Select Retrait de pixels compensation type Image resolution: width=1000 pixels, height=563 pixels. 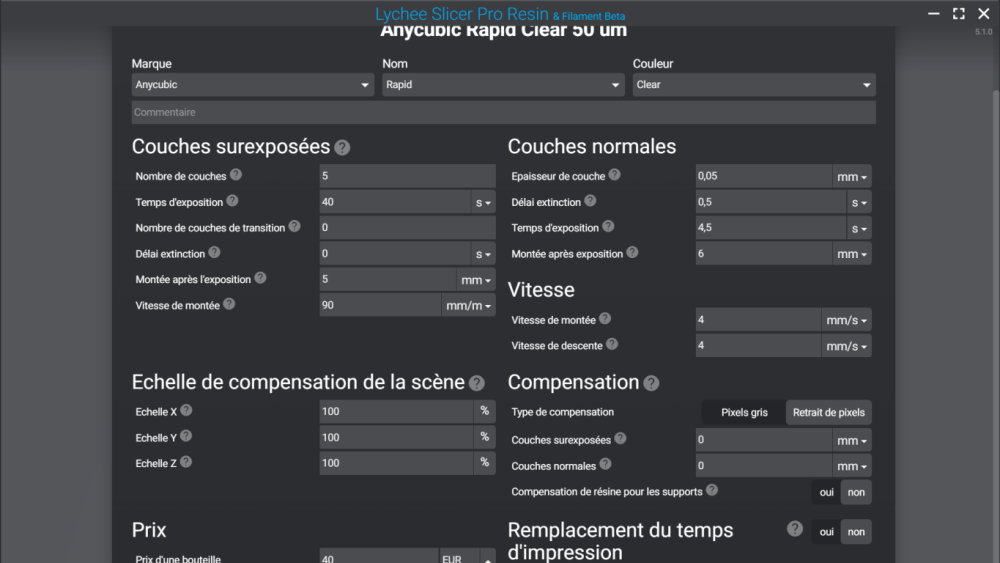(828, 412)
